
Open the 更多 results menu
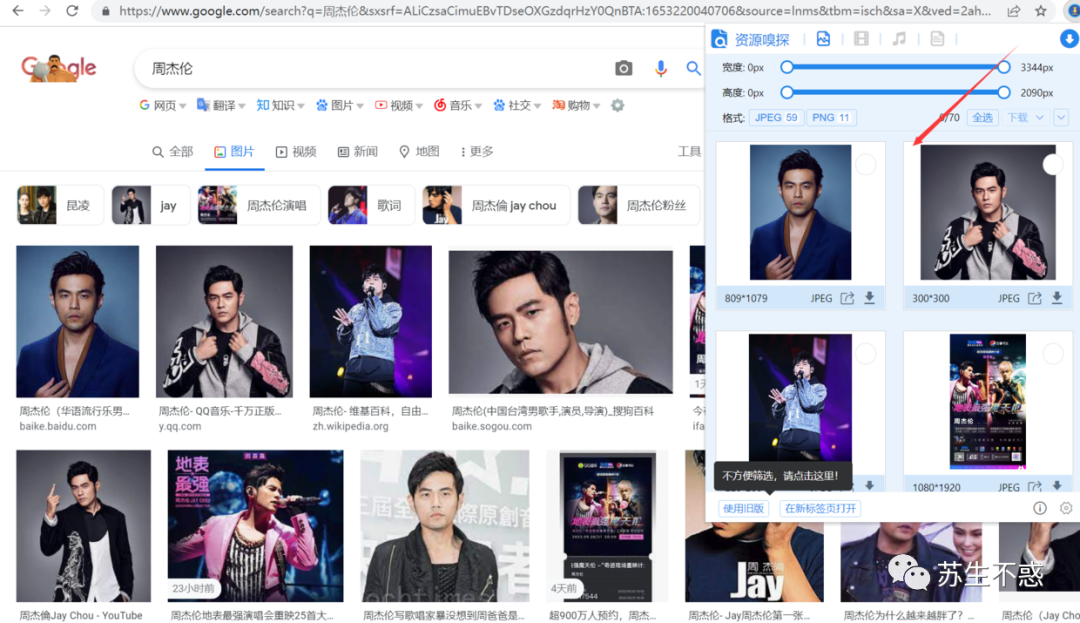click(477, 151)
